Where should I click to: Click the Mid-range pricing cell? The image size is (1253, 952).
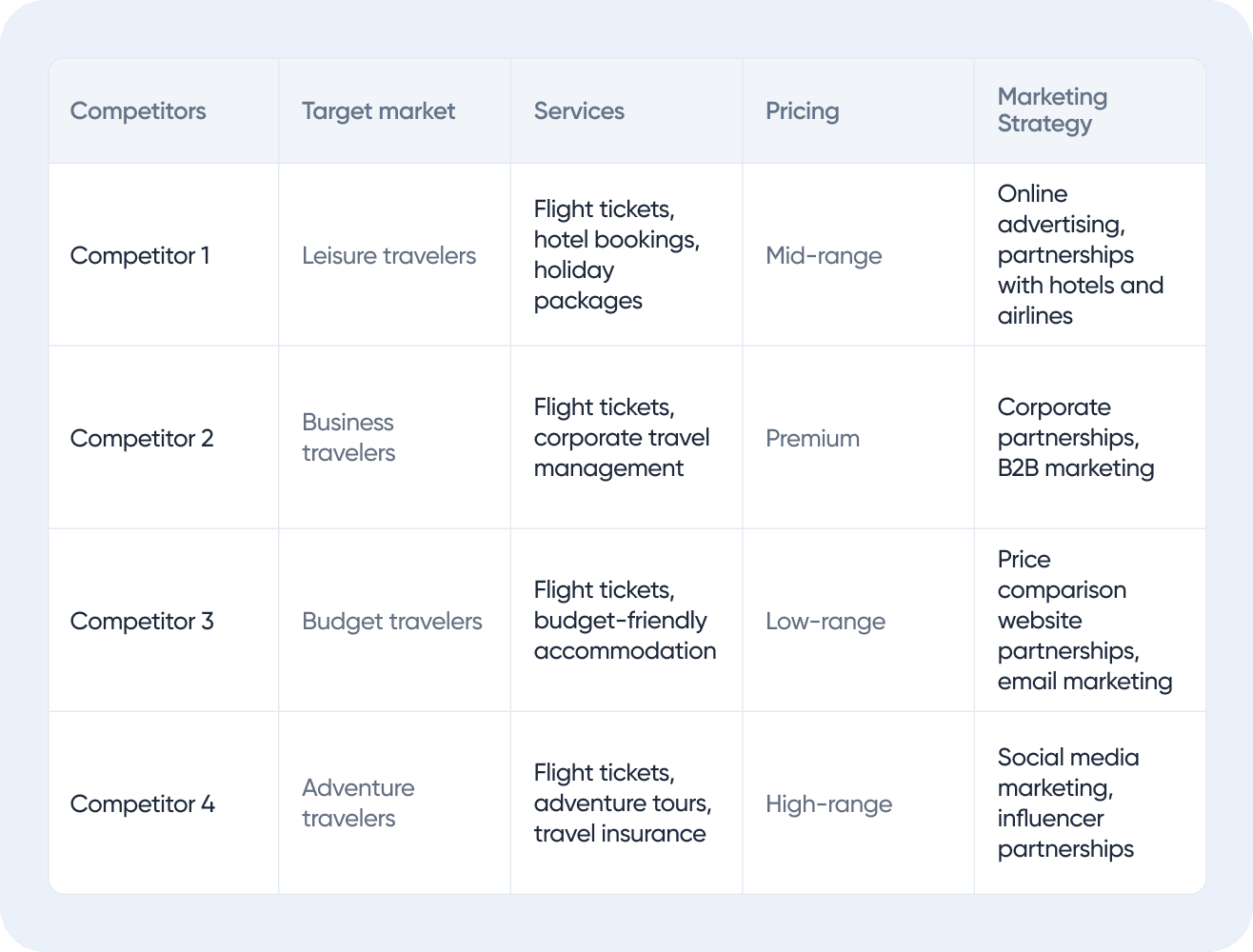pos(824,255)
